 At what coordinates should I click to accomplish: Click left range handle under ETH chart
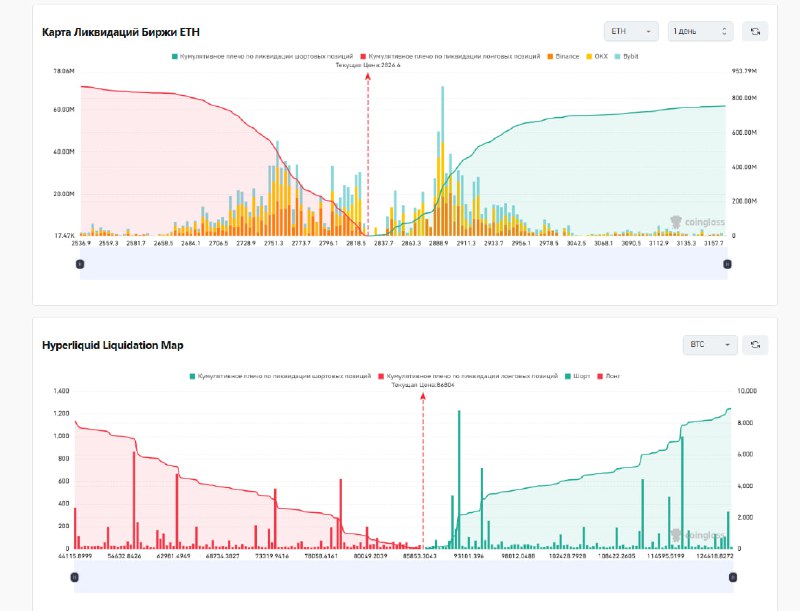tap(80, 264)
